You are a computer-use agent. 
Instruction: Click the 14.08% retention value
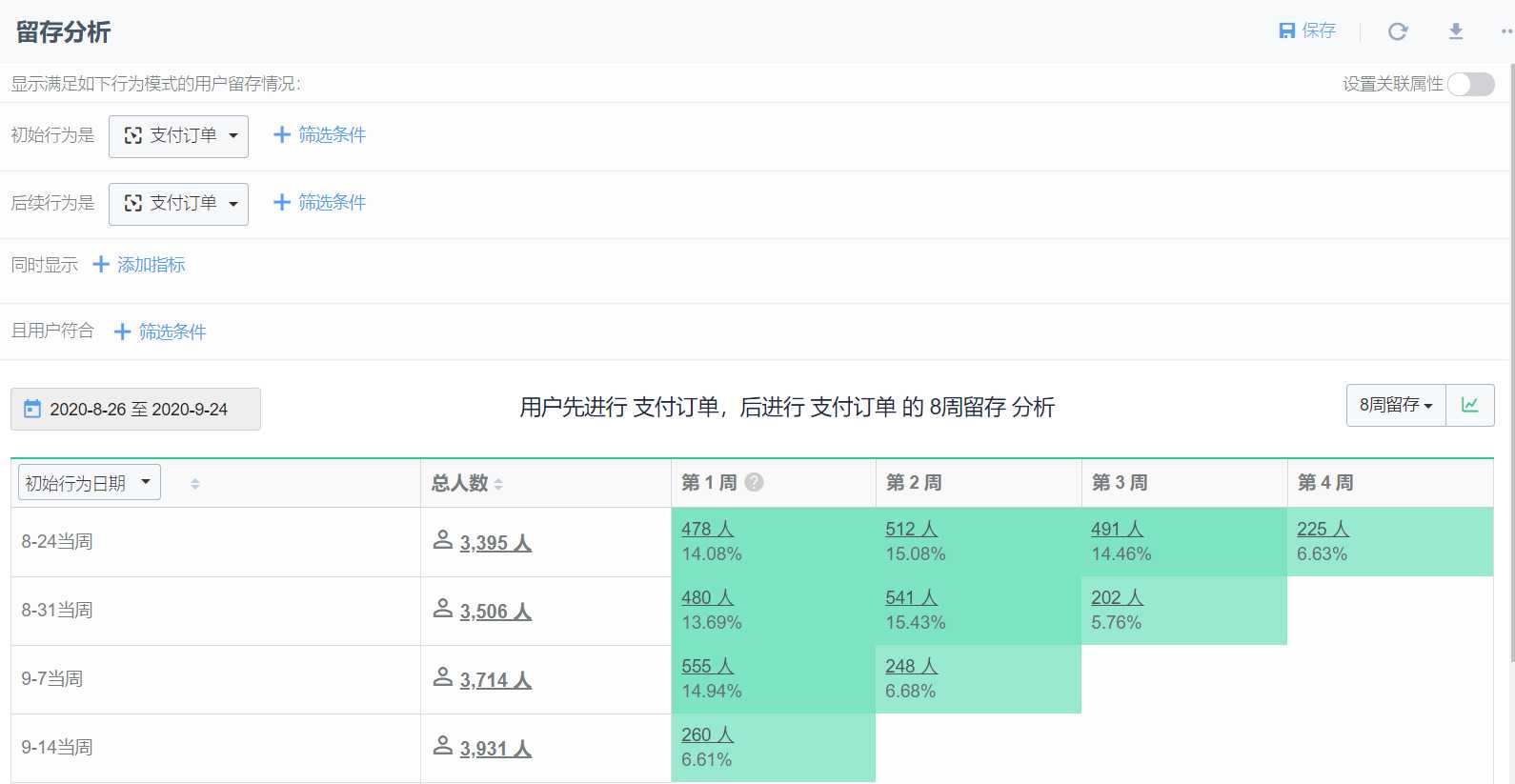712,553
